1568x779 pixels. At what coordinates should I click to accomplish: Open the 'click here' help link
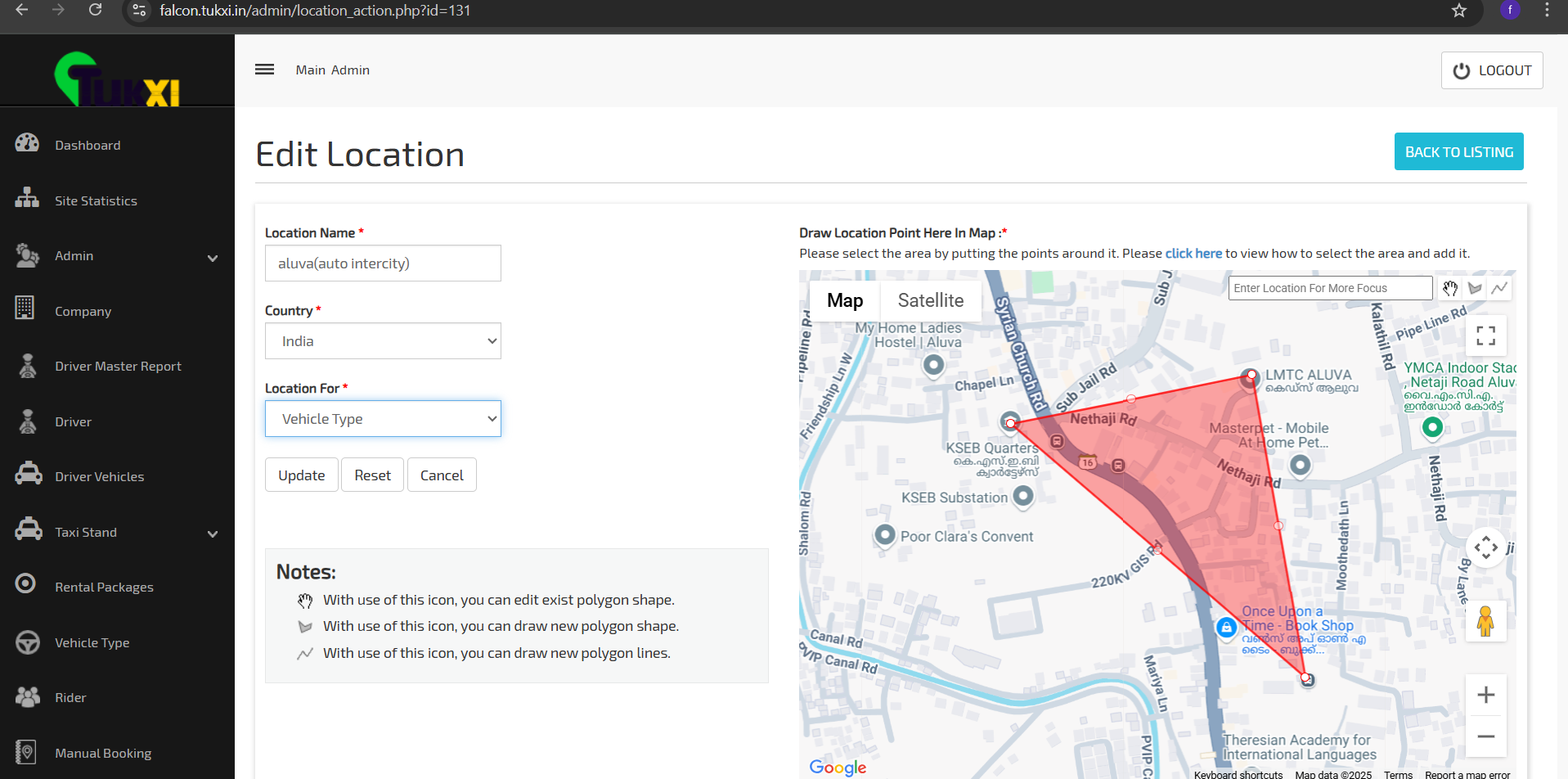click(x=1193, y=254)
